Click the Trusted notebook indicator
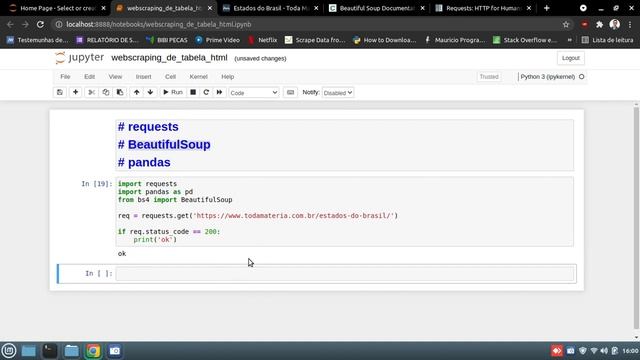This screenshot has width=640, height=360. pos(489,77)
